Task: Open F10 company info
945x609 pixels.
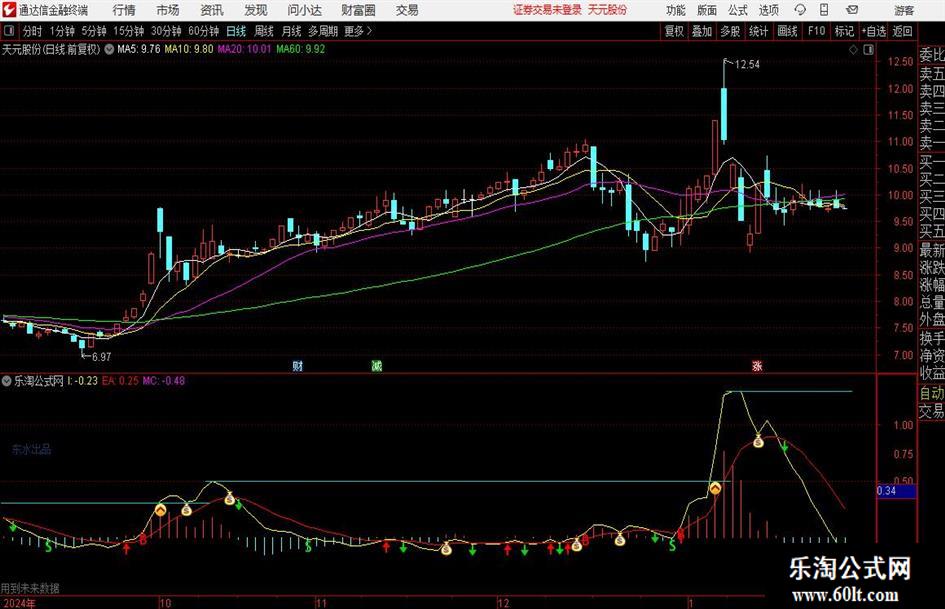Action: (x=816, y=31)
